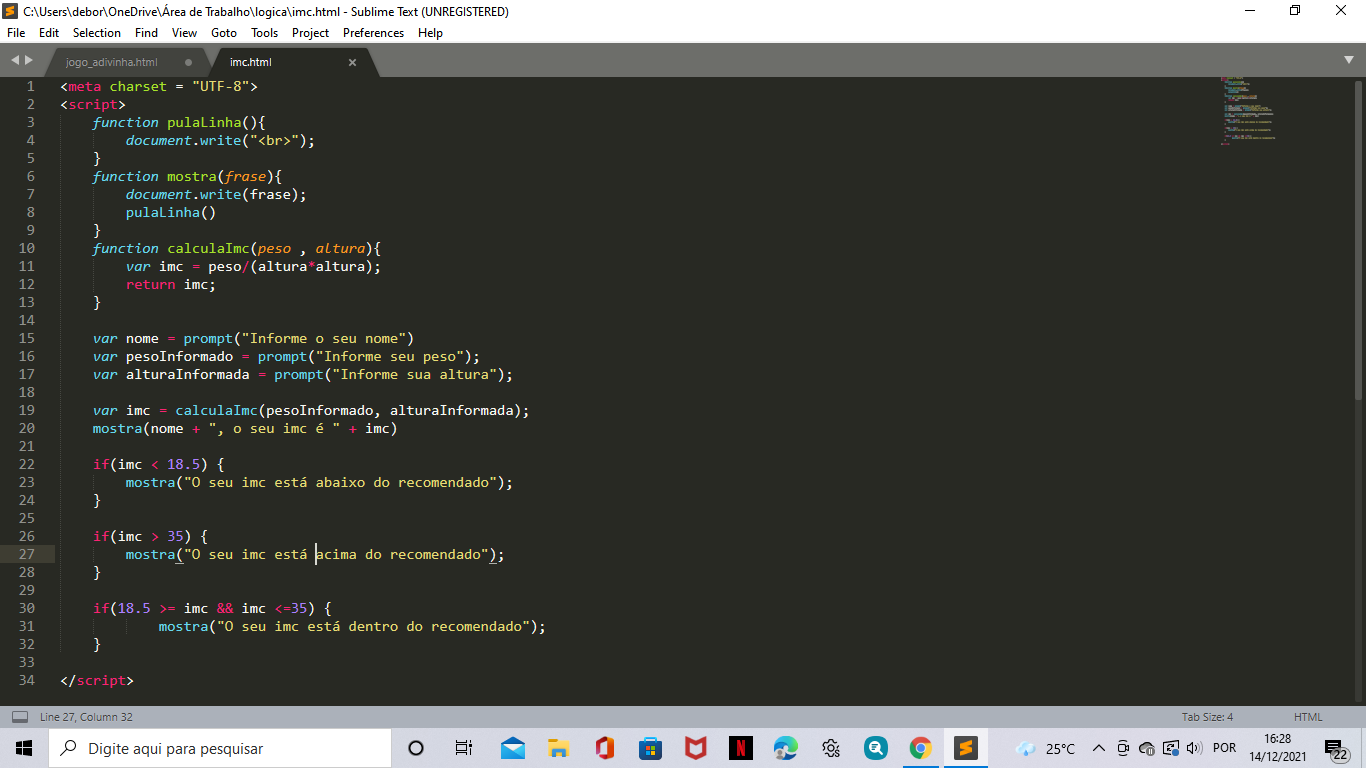Open the Tools menu
Image resolution: width=1366 pixels, height=768 pixels.
[265, 33]
